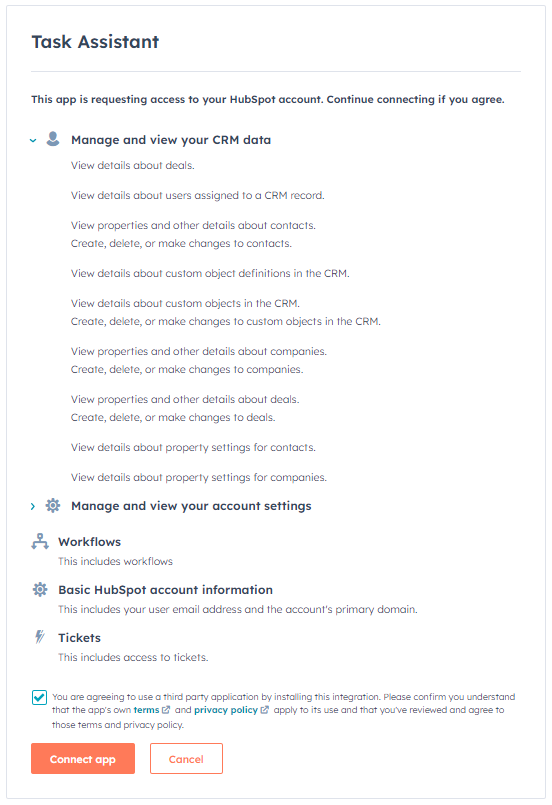Click the Basic HubSpot account information gear icon
Screen dimensions: 552x805
(40, 589)
